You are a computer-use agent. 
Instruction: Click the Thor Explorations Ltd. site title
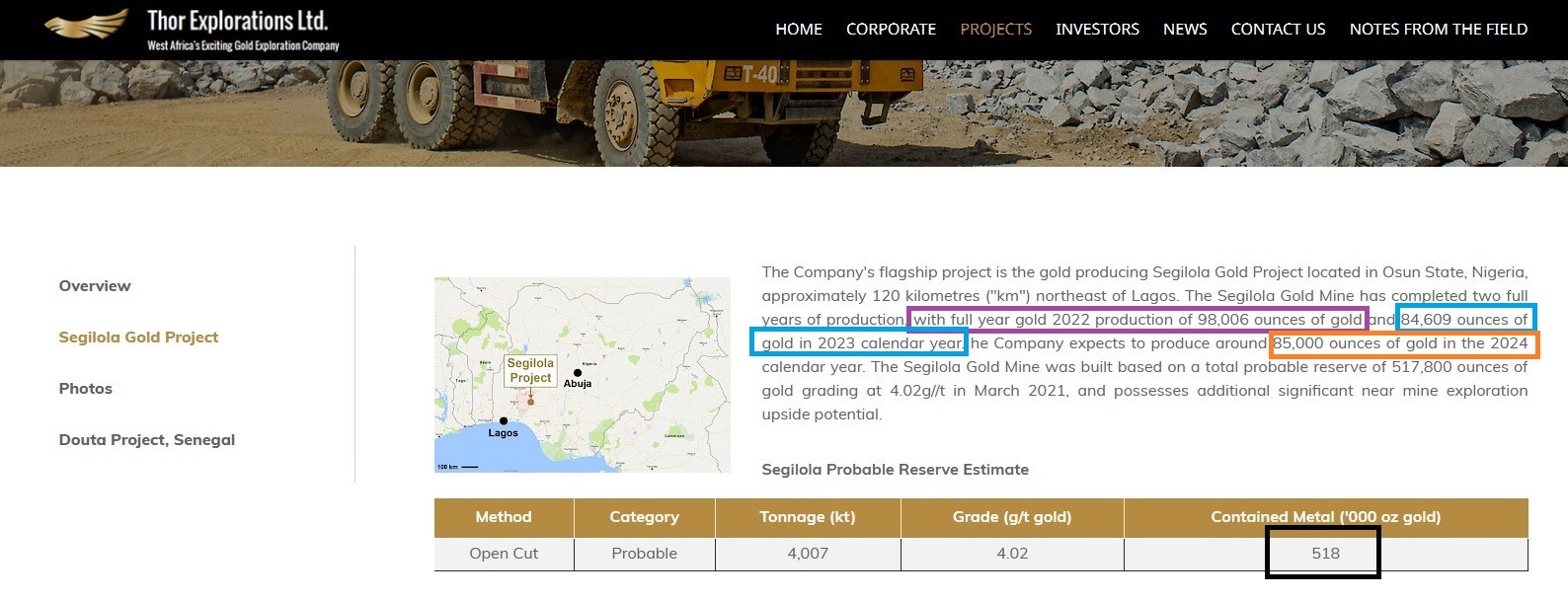click(x=237, y=21)
